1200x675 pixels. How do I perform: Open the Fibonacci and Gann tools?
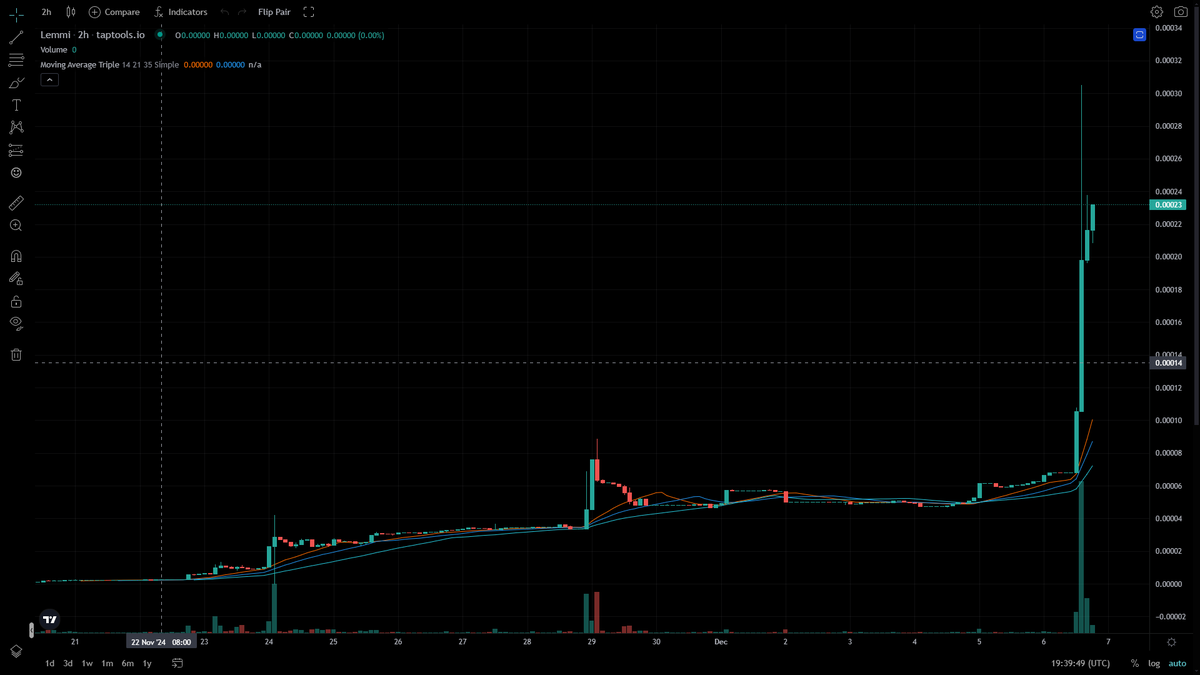tap(16, 60)
